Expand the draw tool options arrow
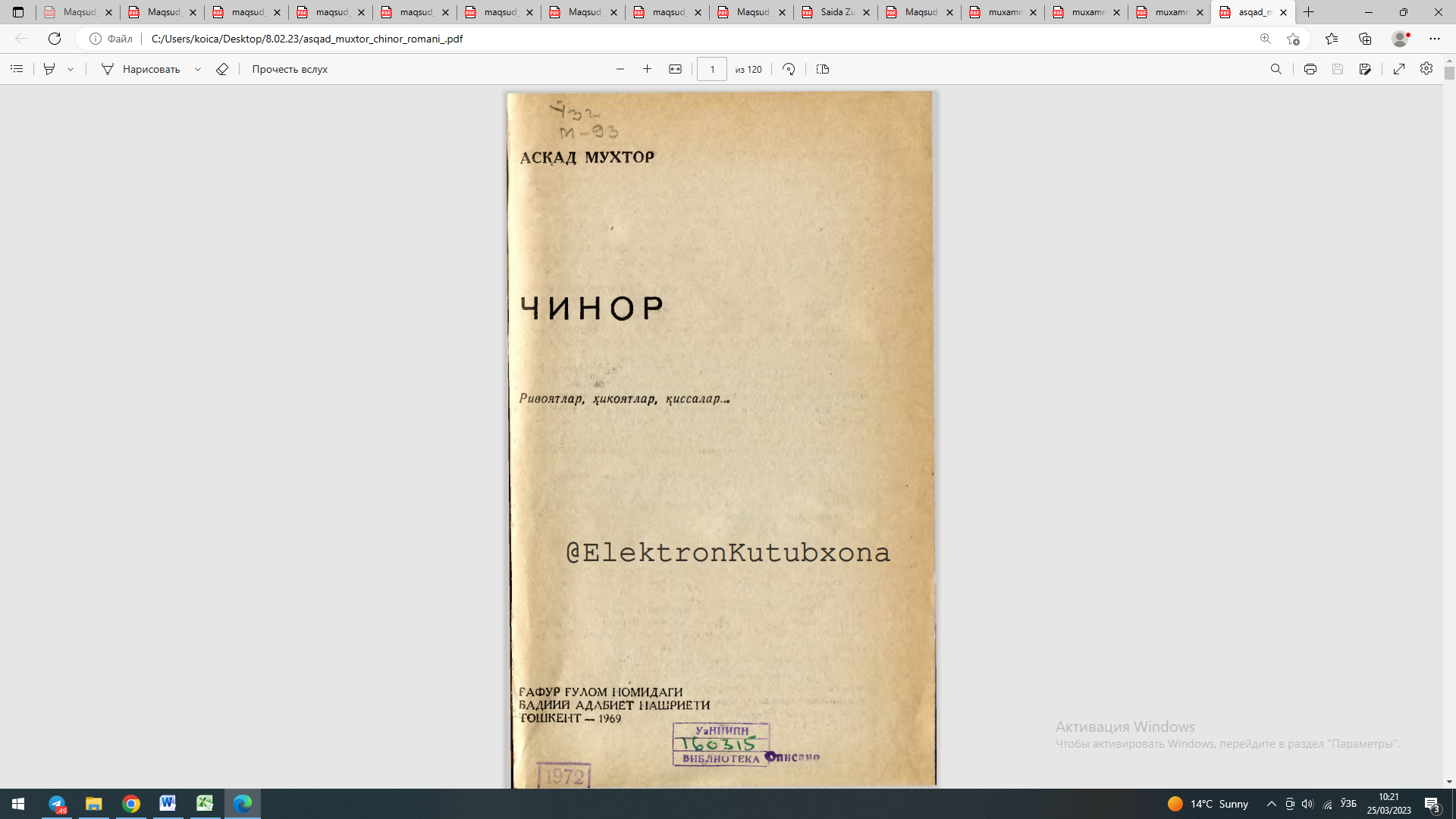 pos(198,69)
